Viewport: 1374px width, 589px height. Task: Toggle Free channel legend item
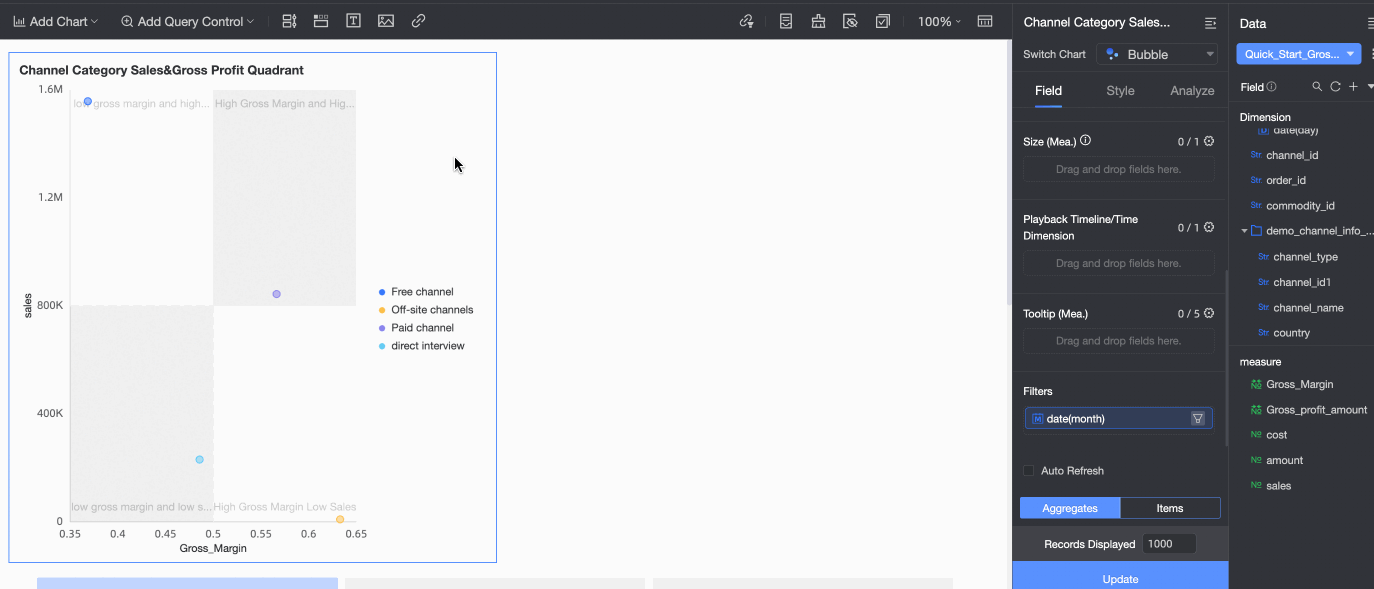[x=416, y=292]
